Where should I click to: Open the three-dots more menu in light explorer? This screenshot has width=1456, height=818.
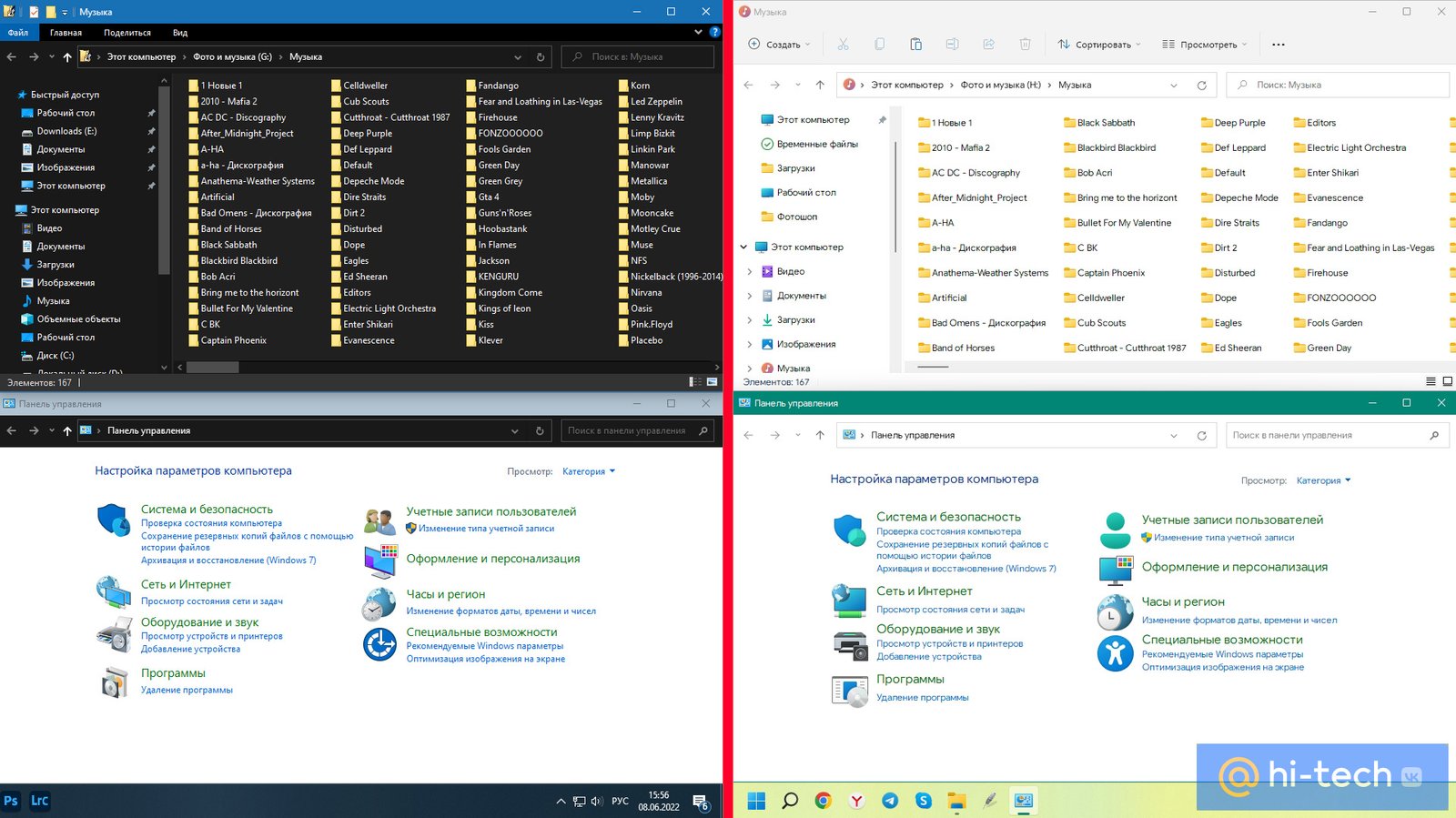tap(1279, 44)
